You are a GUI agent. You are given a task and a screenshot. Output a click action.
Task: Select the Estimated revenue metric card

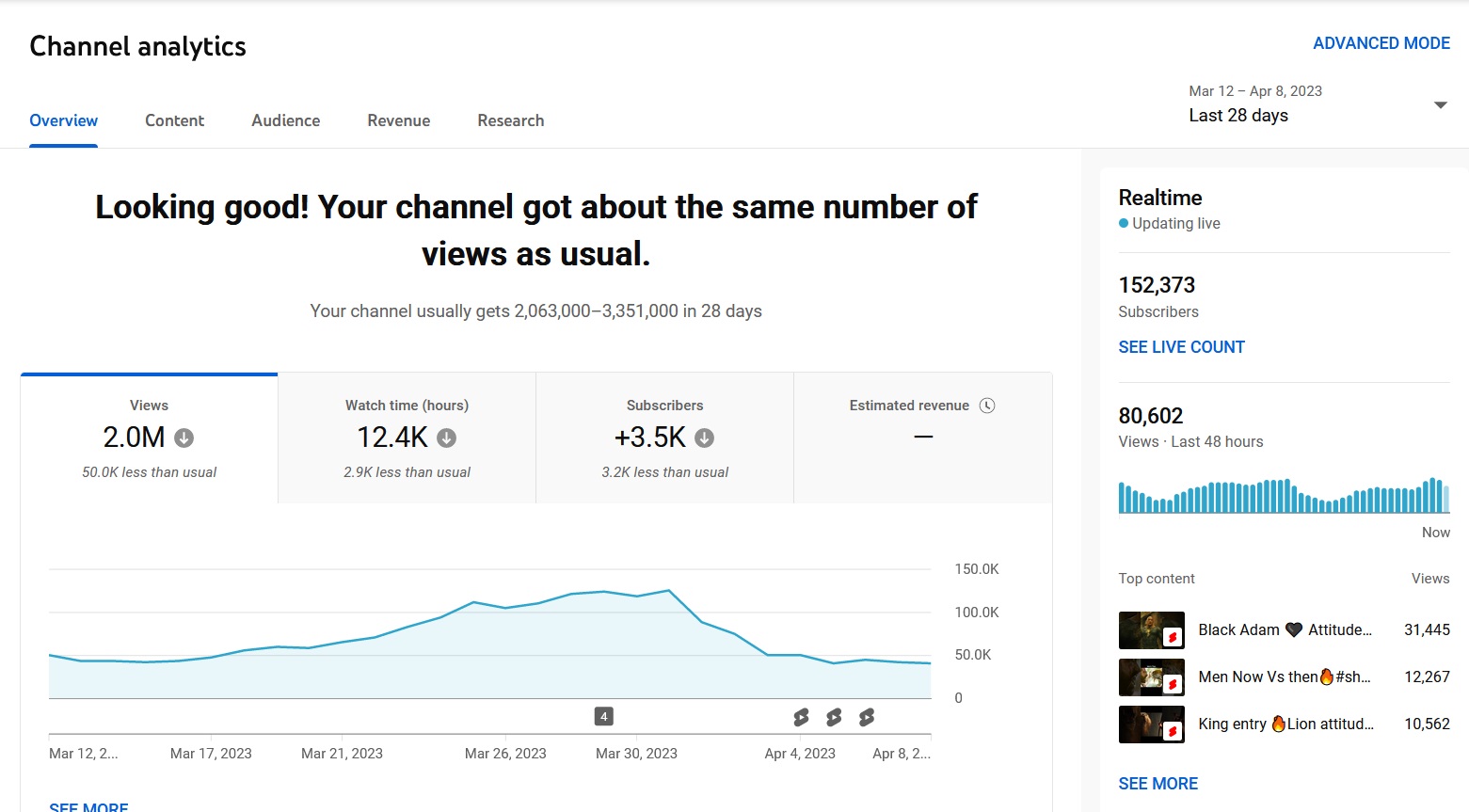(923, 438)
